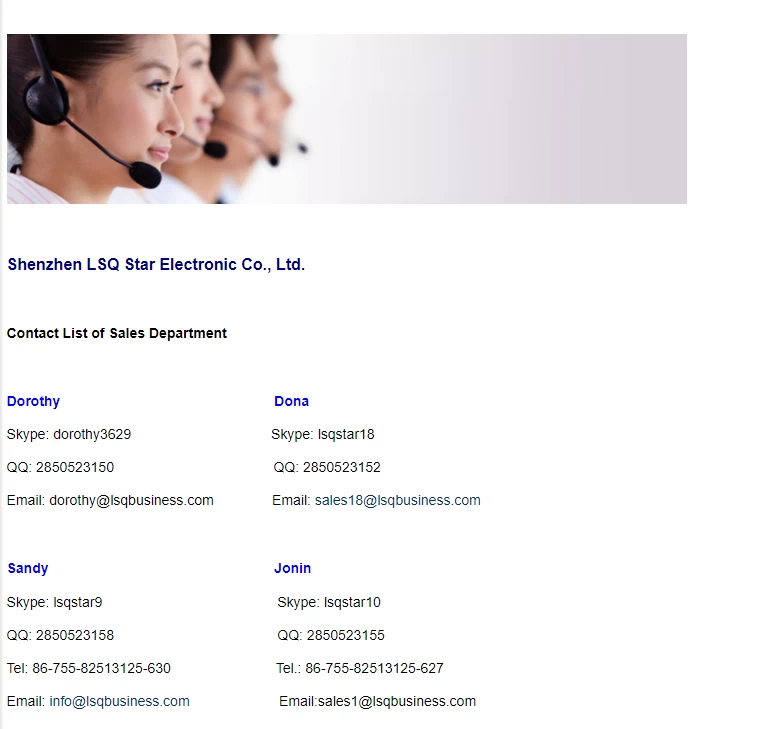Click the Shenzhen LSQ Star Electronic heading

[156, 264]
